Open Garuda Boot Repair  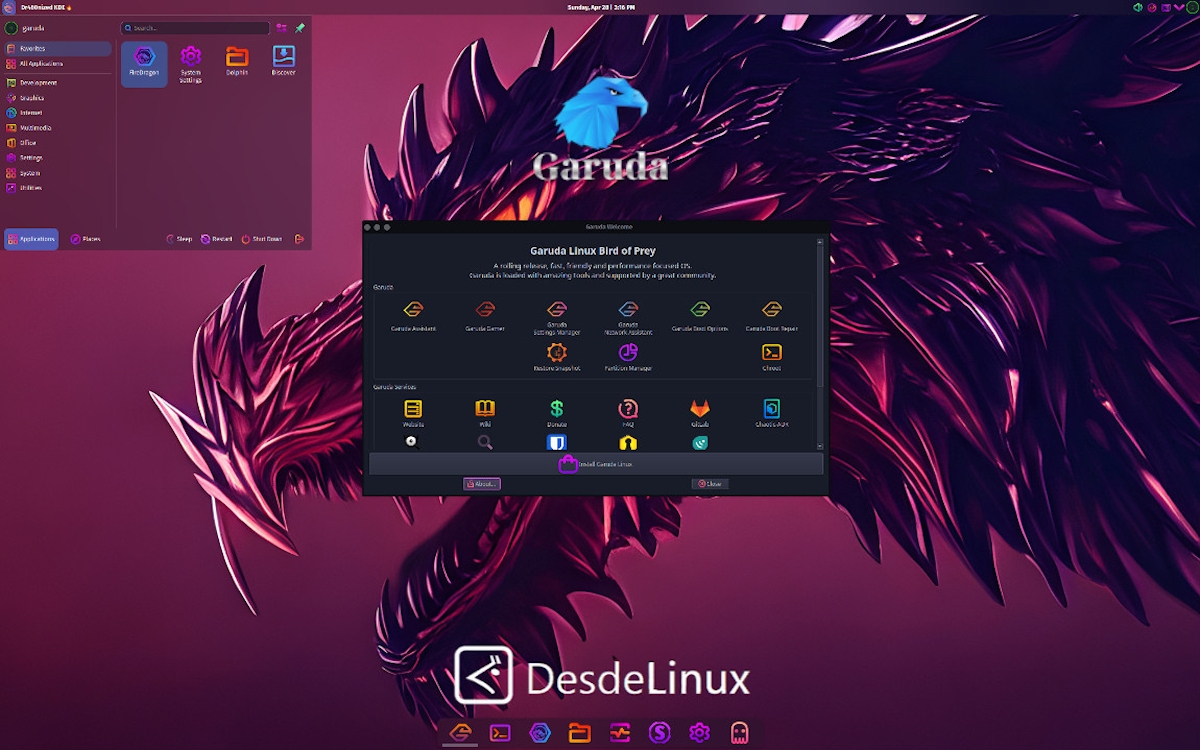point(771,311)
